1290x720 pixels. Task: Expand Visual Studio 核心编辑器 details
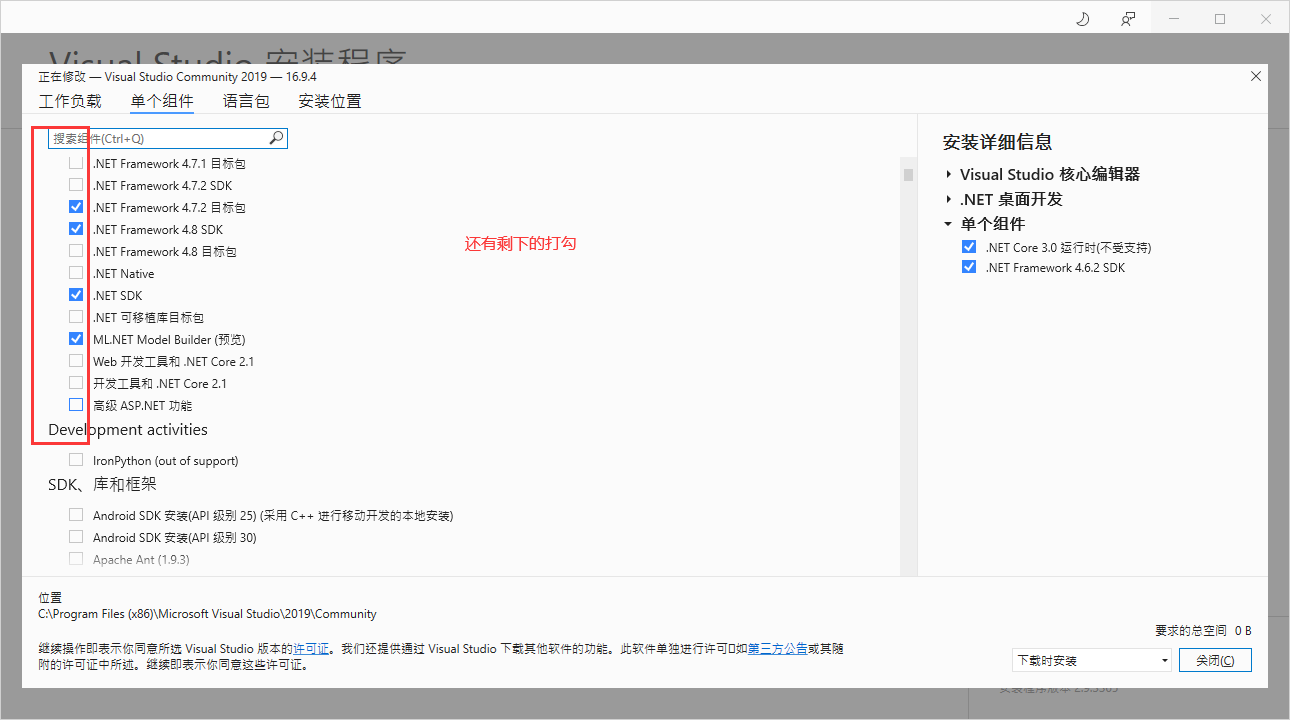(948, 174)
